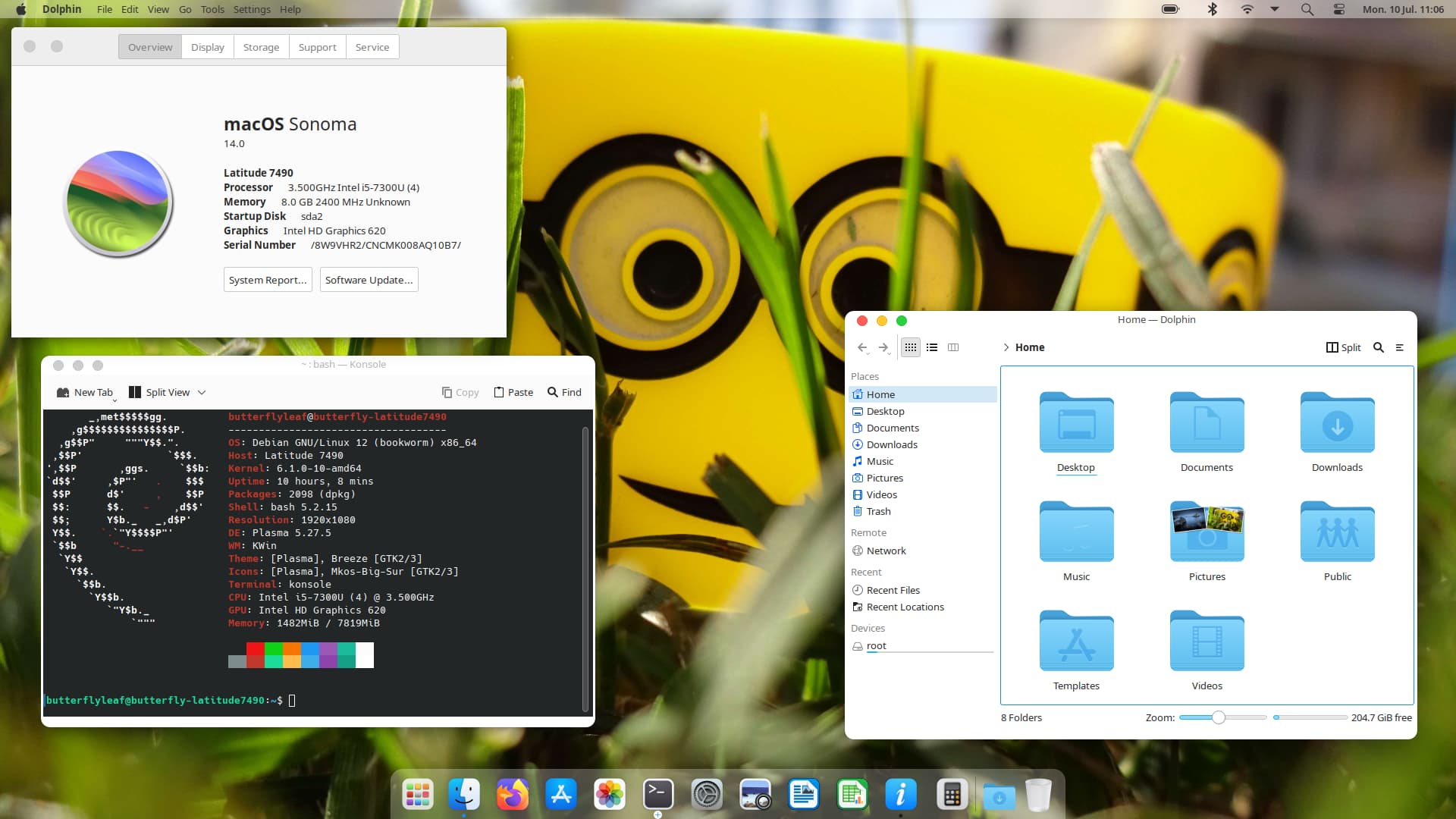Expand the Split View dropdown chevron

[202, 393]
